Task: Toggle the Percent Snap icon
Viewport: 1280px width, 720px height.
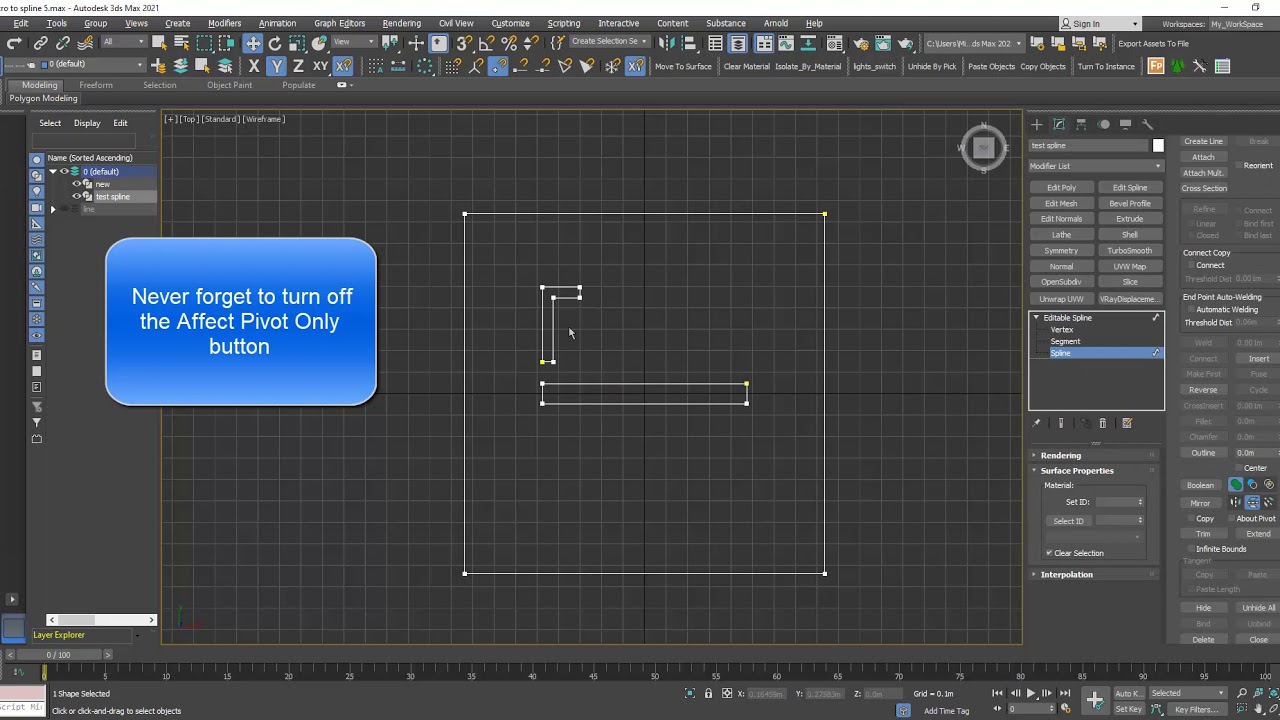Action: pyautogui.click(x=508, y=43)
